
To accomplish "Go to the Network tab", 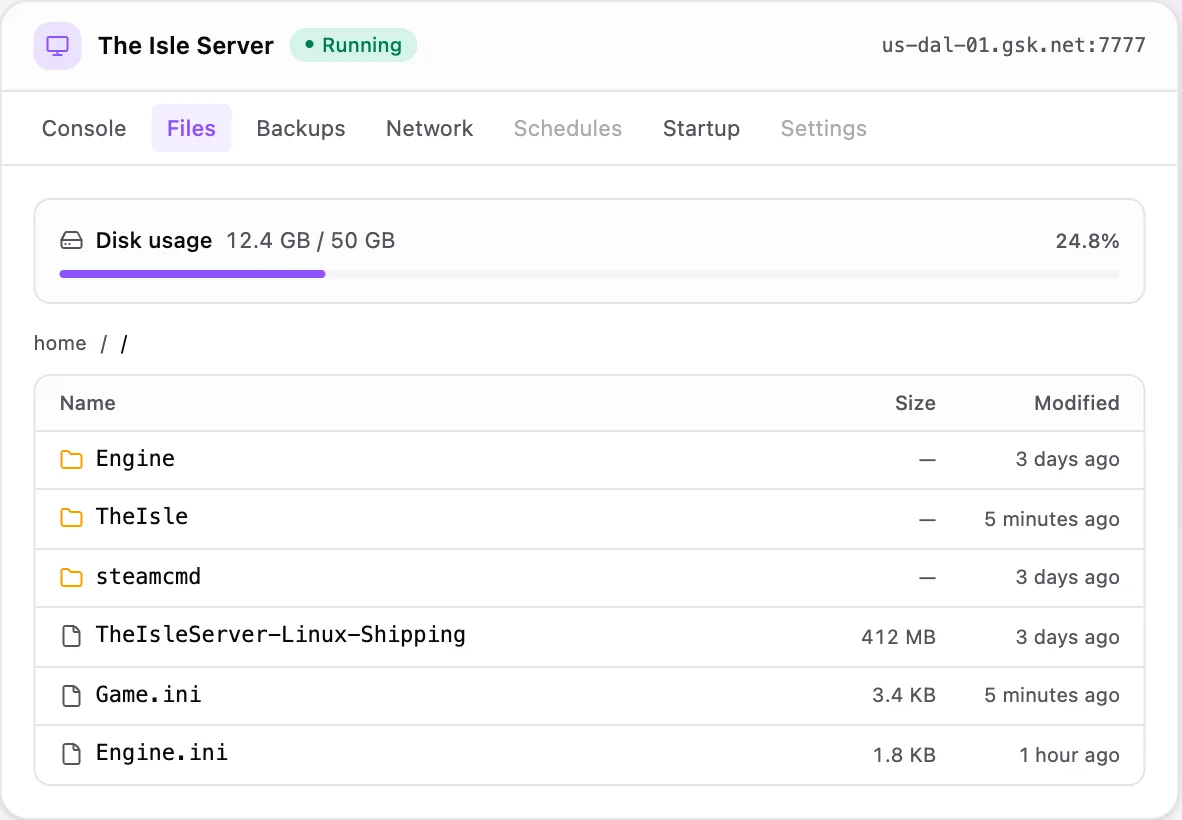I will tap(430, 128).
